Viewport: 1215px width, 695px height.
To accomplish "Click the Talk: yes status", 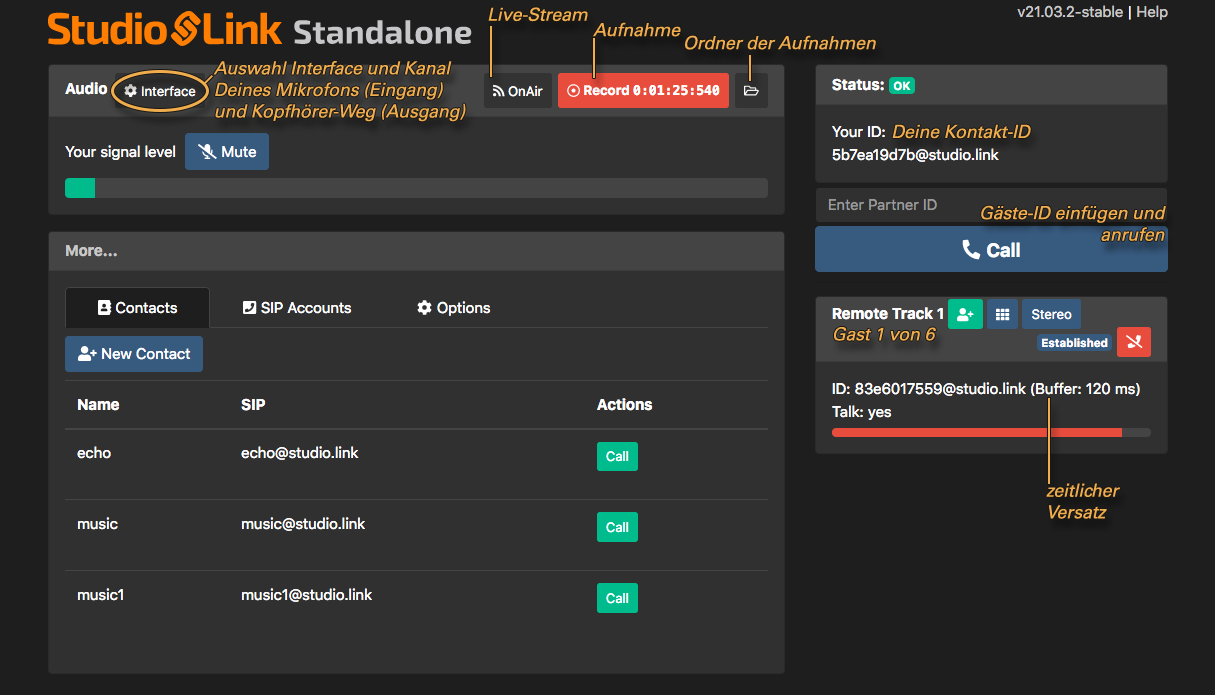I will [x=861, y=412].
